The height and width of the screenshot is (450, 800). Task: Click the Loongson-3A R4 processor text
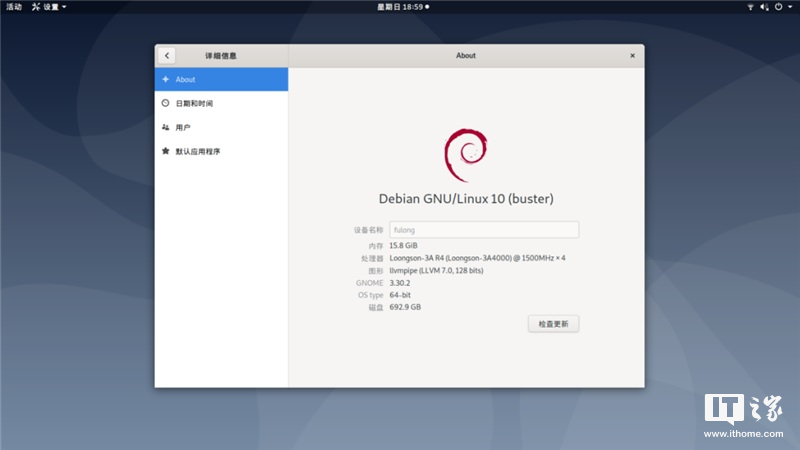477,258
